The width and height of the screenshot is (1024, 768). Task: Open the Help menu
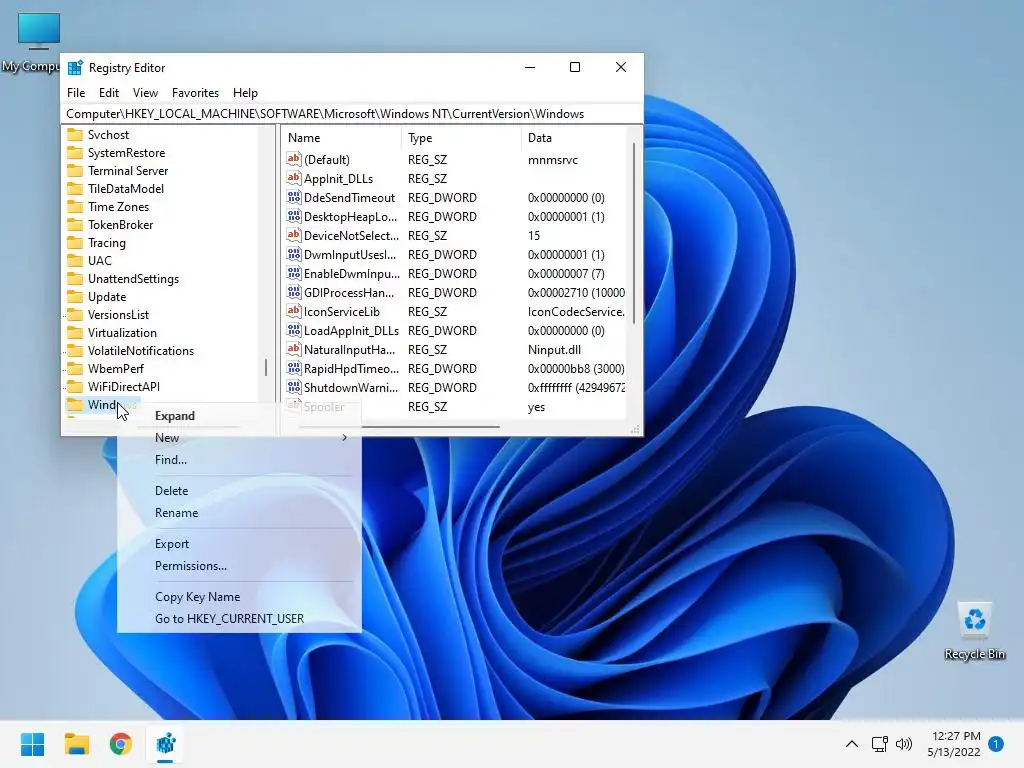[x=246, y=93]
